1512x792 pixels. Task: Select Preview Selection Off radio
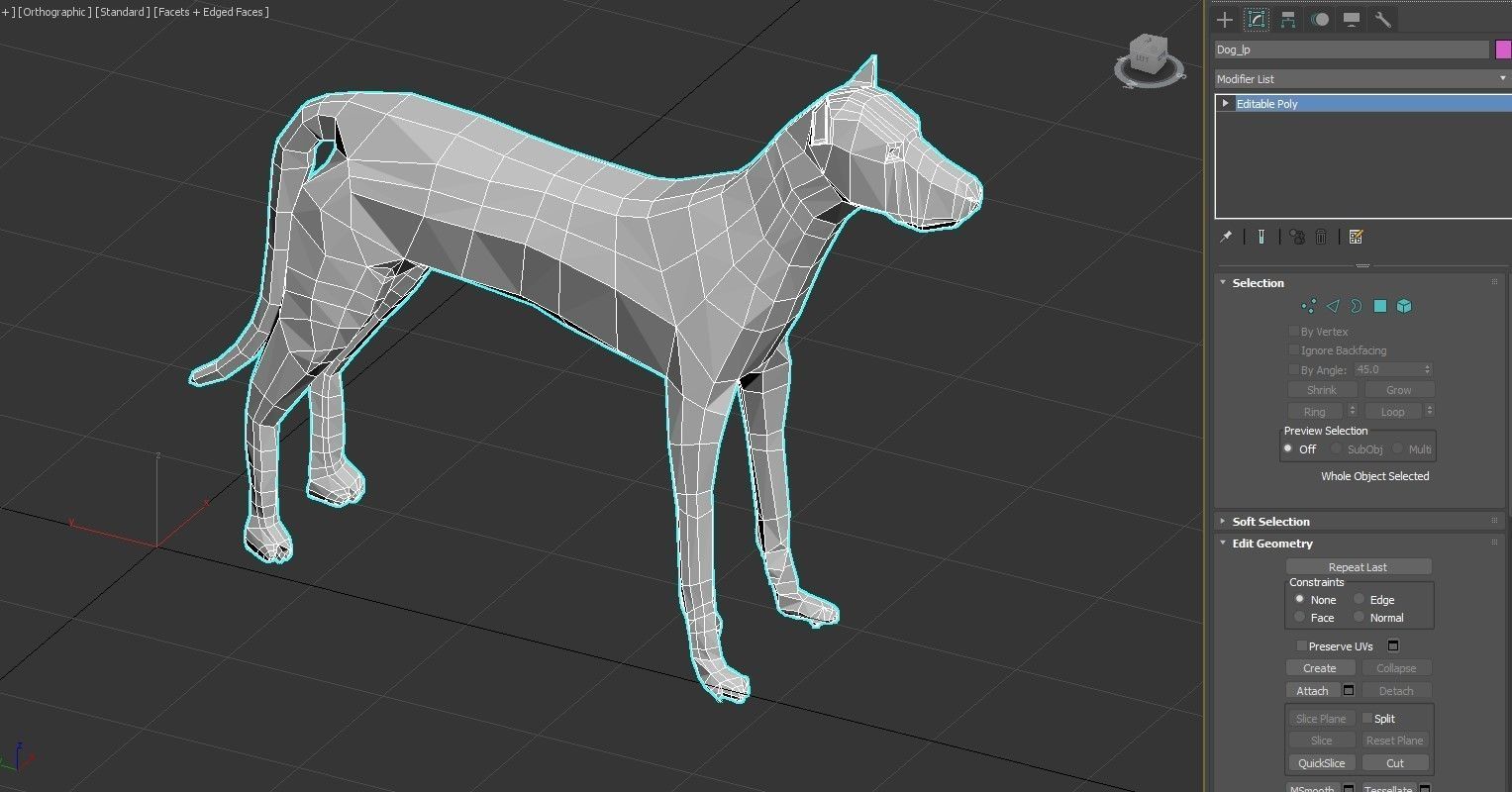click(1288, 448)
